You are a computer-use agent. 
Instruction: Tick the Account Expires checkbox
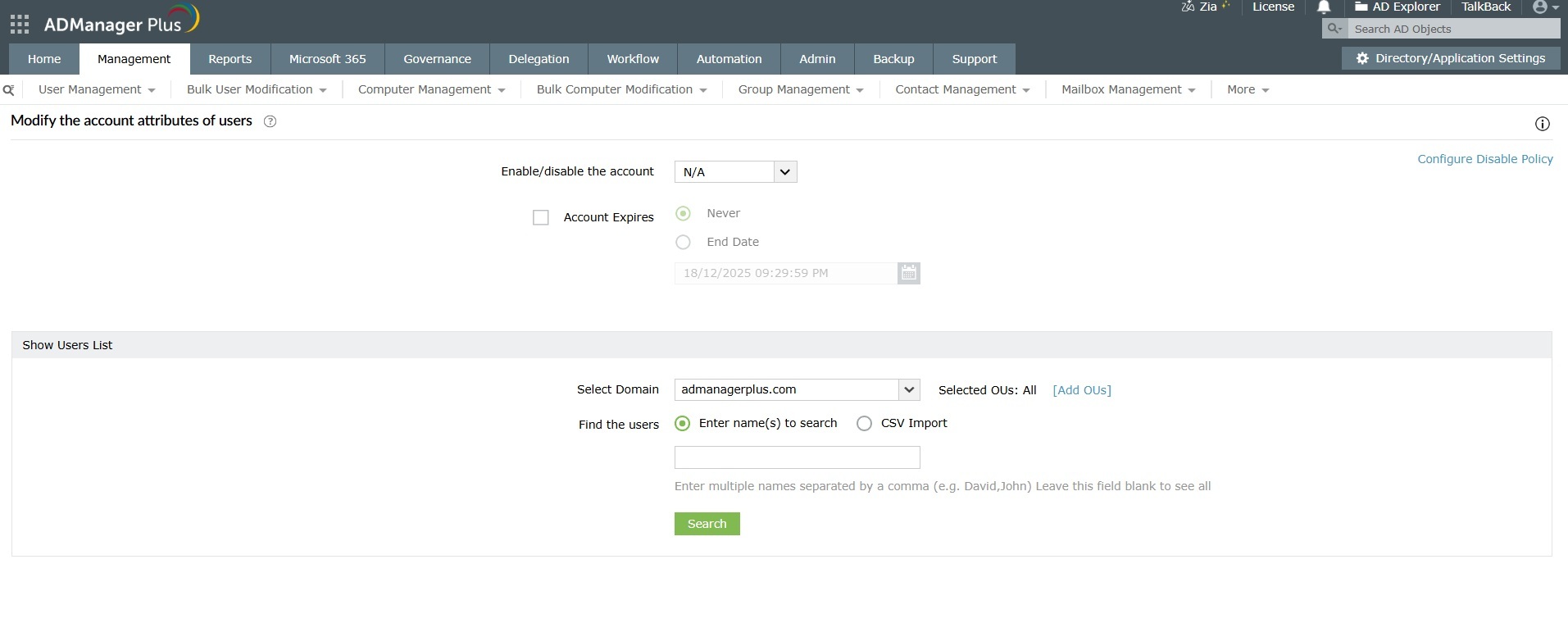(540, 217)
